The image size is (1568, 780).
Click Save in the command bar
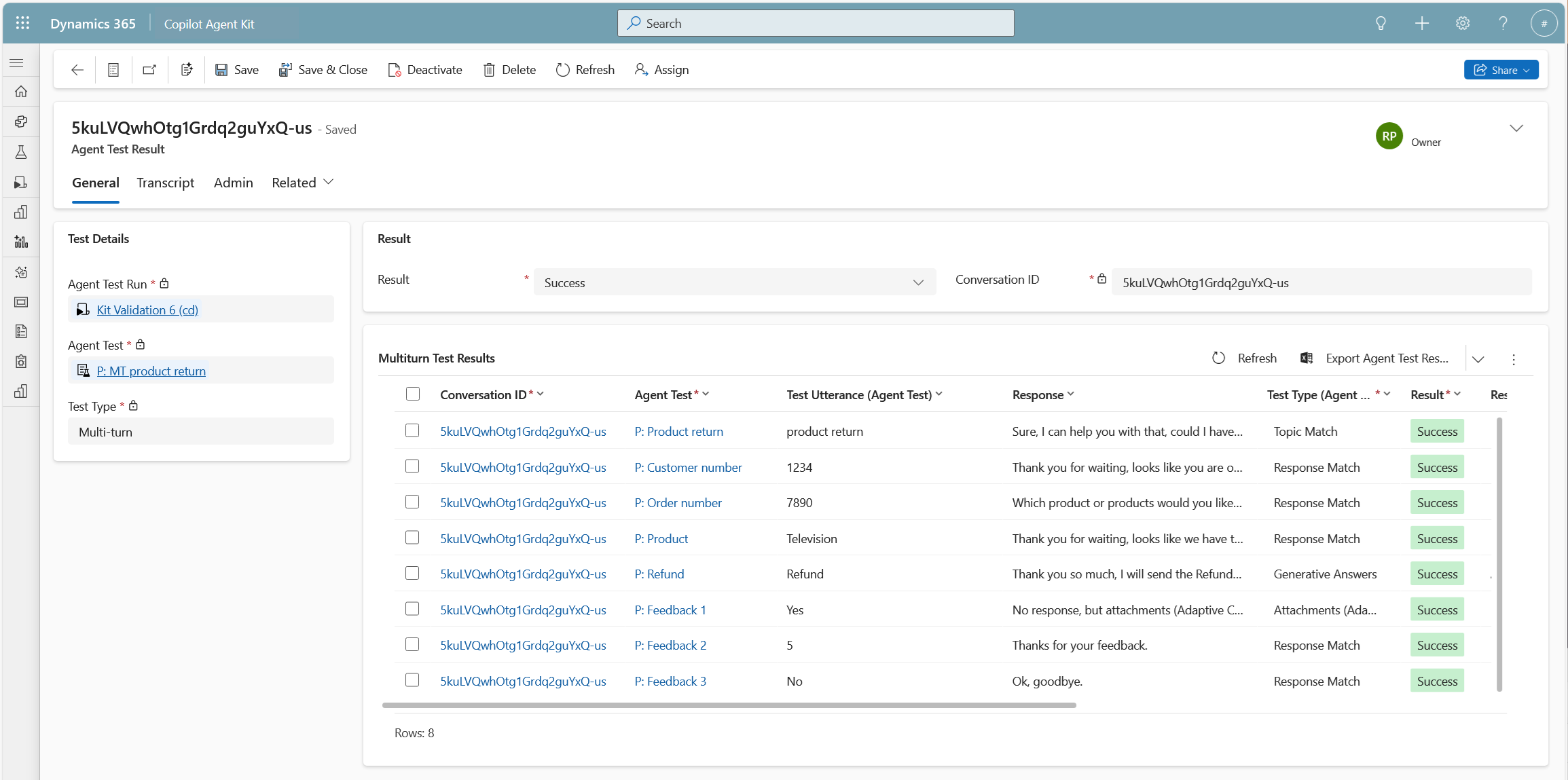237,70
